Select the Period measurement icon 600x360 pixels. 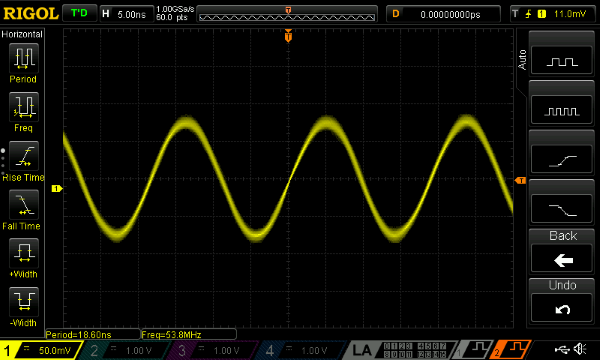[x=24, y=58]
